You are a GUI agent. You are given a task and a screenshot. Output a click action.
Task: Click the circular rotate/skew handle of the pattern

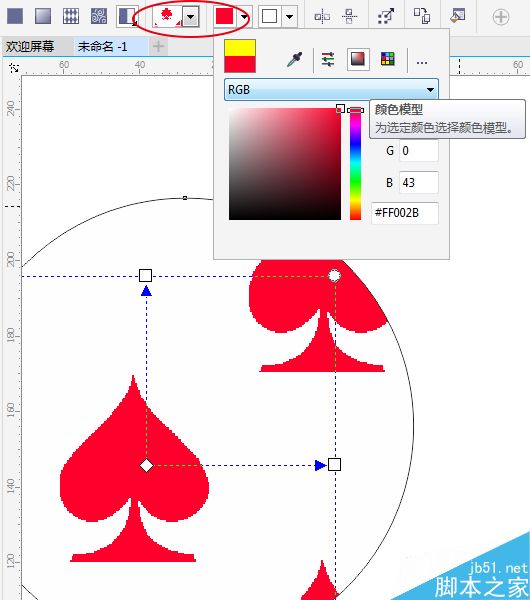(334, 276)
